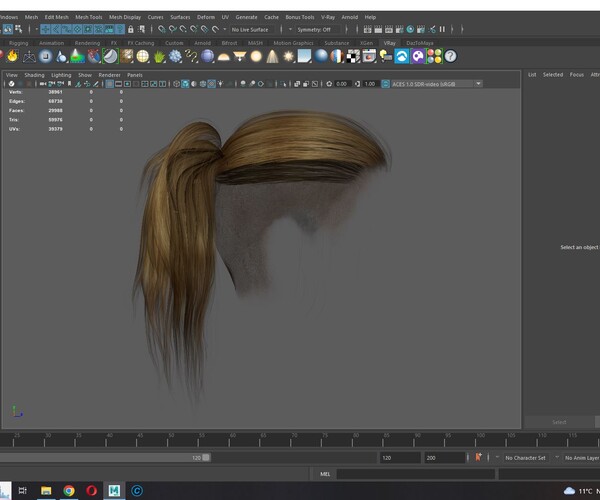Viewport: 600px width, 500px height.
Task: Switch to the Arnold shelf tab
Action: (202, 43)
